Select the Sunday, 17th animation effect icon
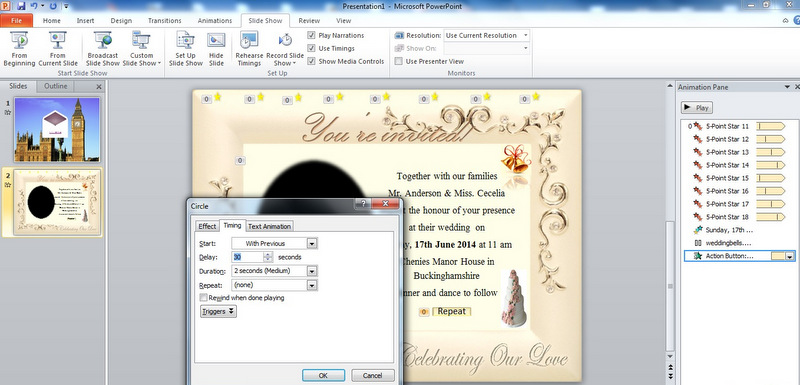800x385 pixels. tap(698, 229)
